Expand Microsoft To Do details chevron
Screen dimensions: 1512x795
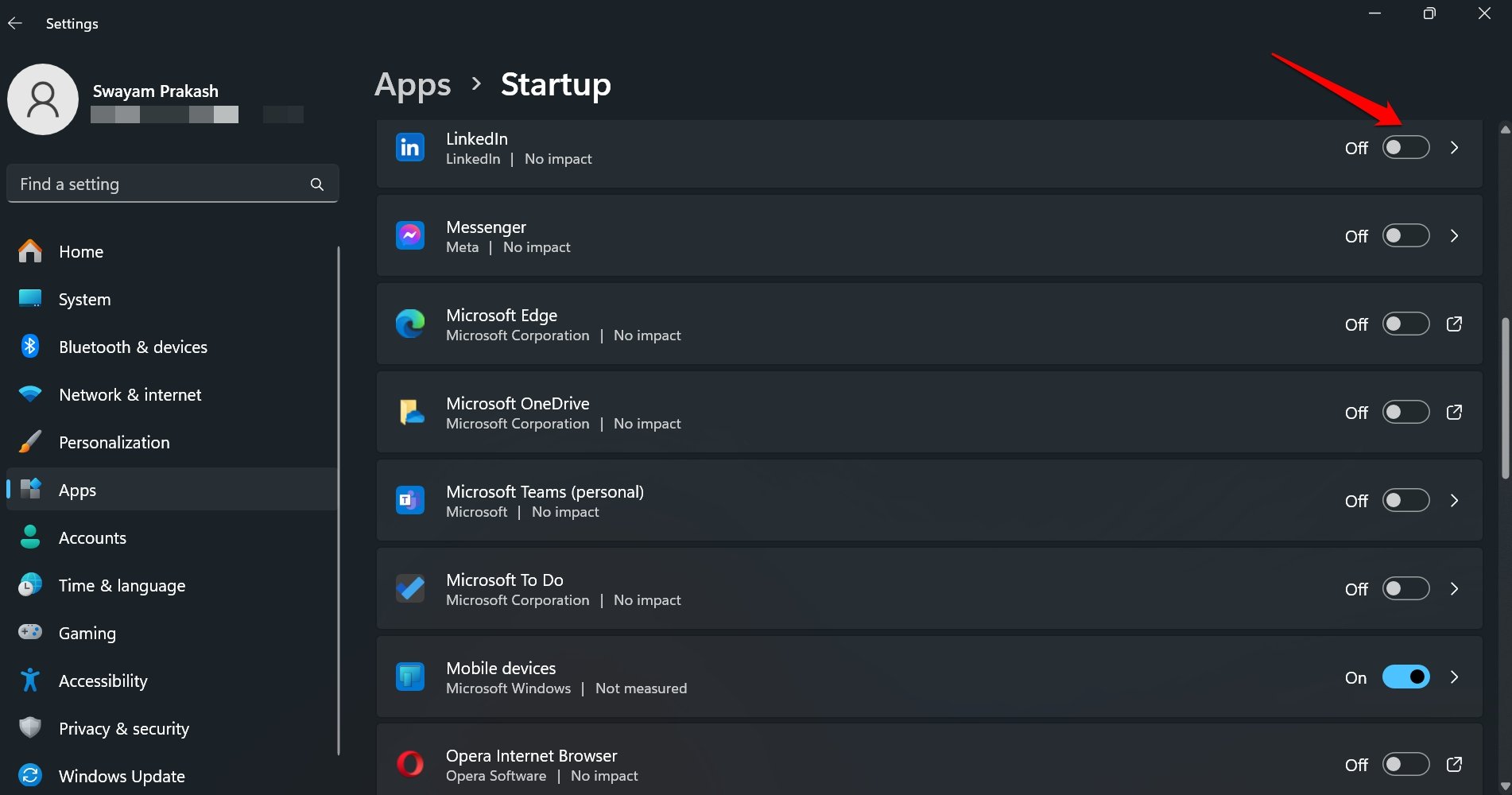[1454, 589]
